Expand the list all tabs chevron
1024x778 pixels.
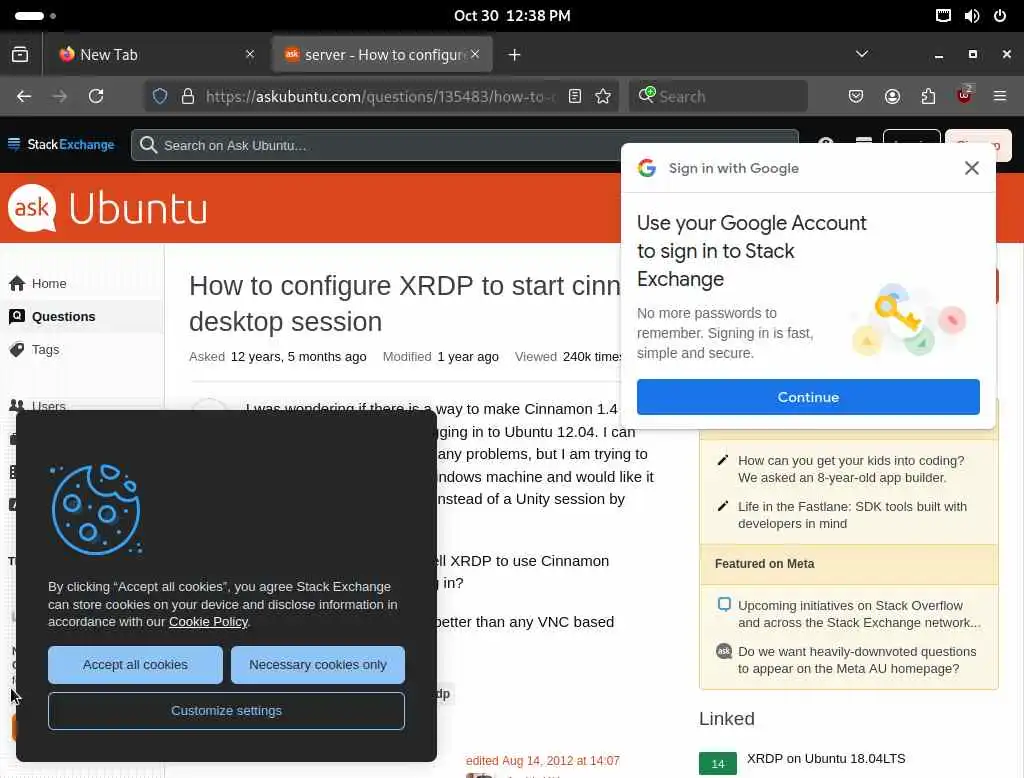[x=862, y=54]
